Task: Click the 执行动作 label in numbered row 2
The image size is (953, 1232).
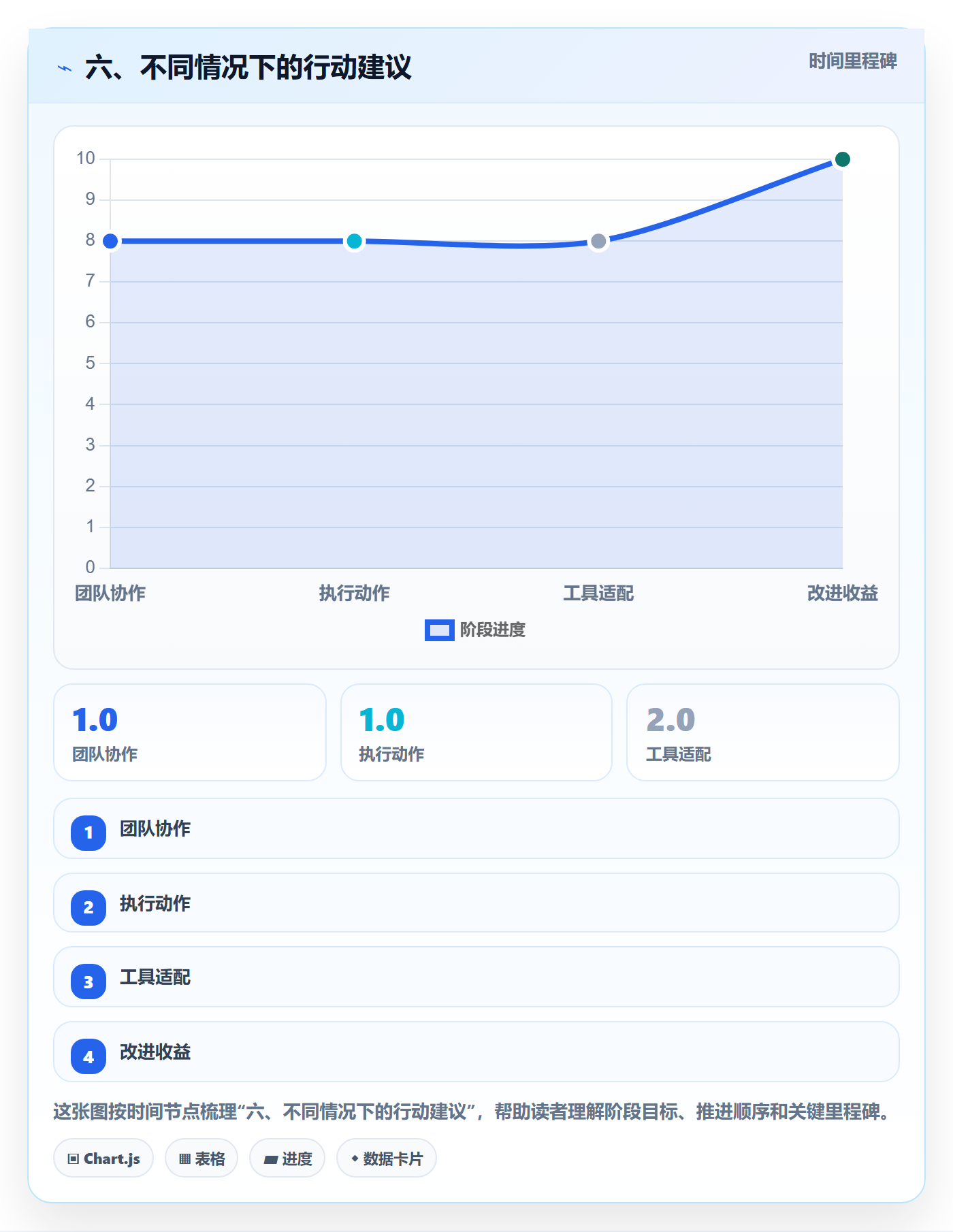Action: [155, 904]
